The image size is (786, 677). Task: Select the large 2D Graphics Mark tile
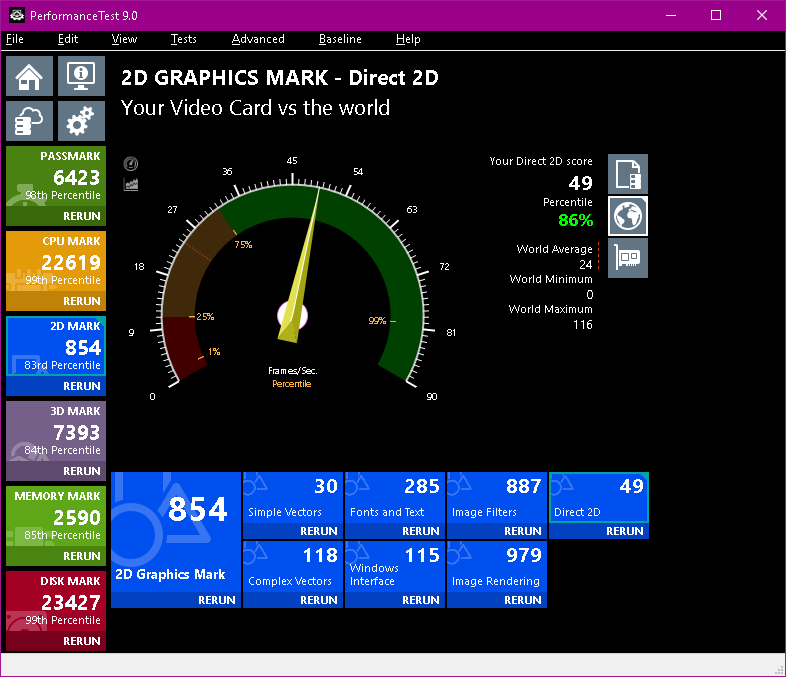click(x=175, y=532)
